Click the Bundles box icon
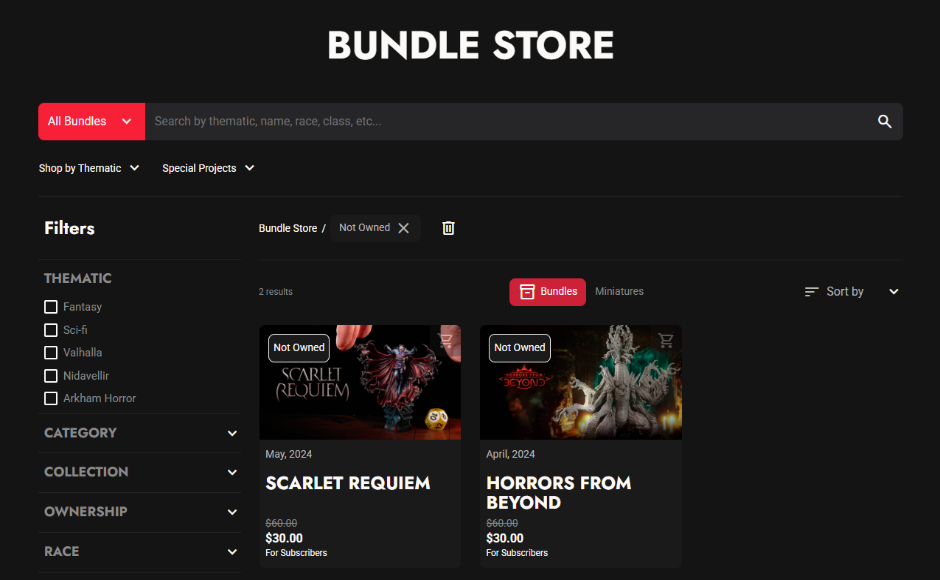The width and height of the screenshot is (940, 580). (527, 291)
